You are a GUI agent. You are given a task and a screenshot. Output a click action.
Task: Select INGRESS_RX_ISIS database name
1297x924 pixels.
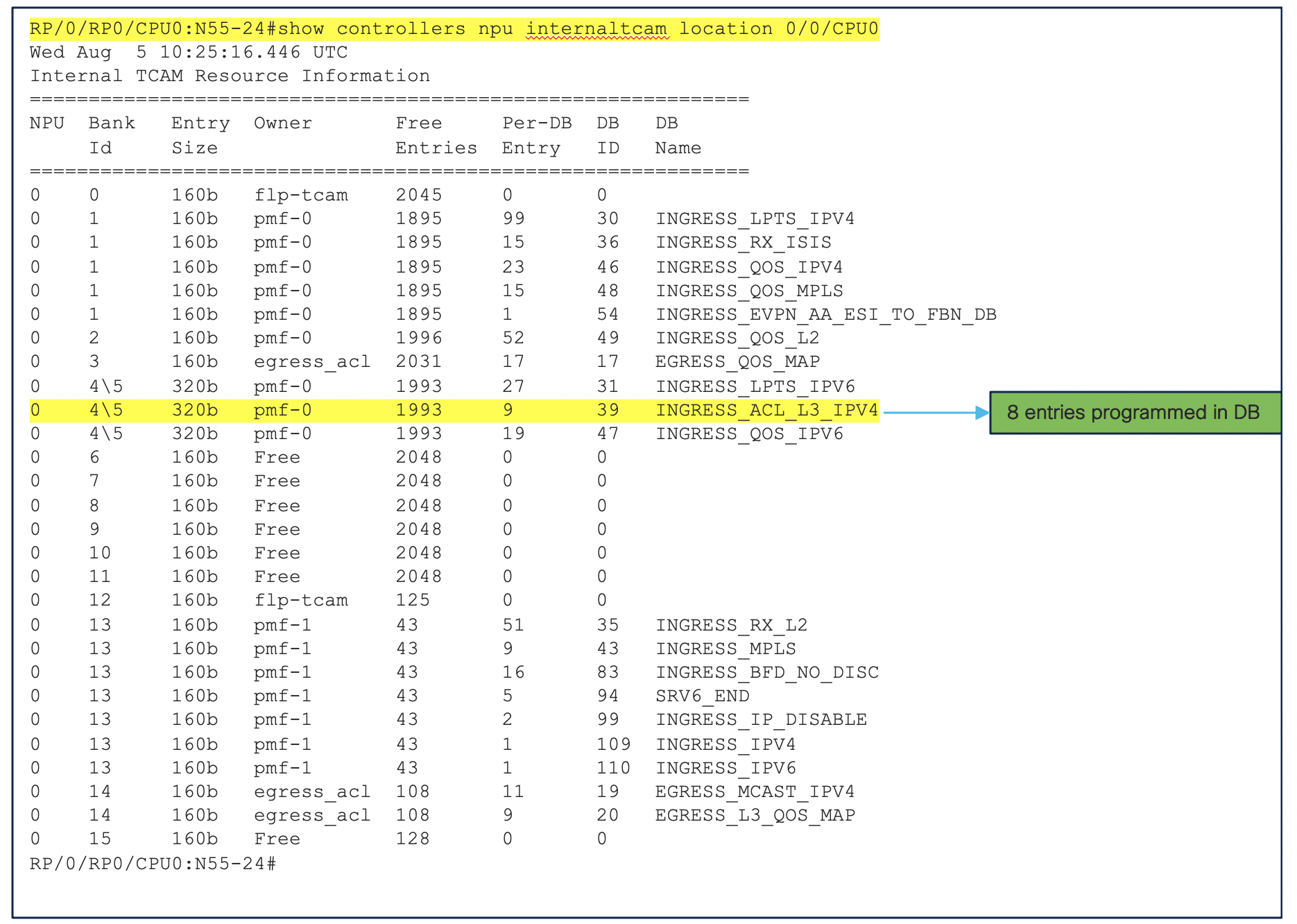744,243
